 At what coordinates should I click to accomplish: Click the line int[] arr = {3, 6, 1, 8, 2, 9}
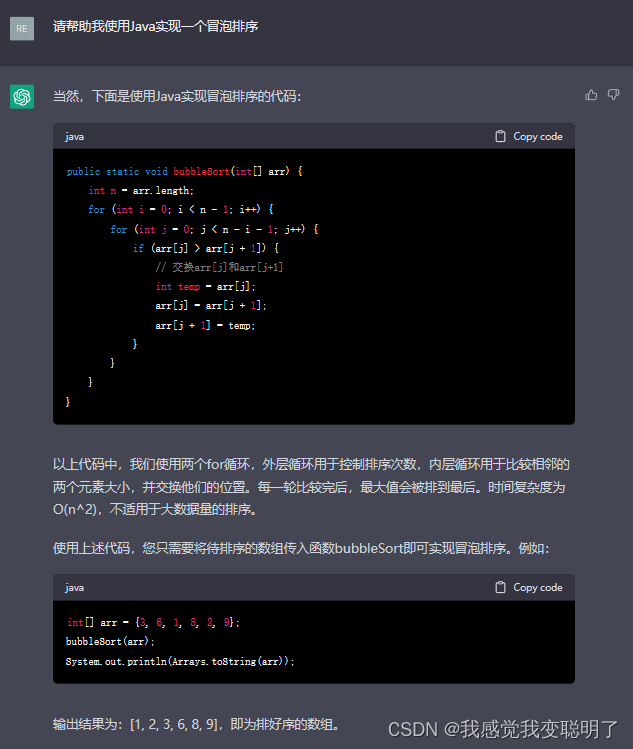tap(153, 622)
